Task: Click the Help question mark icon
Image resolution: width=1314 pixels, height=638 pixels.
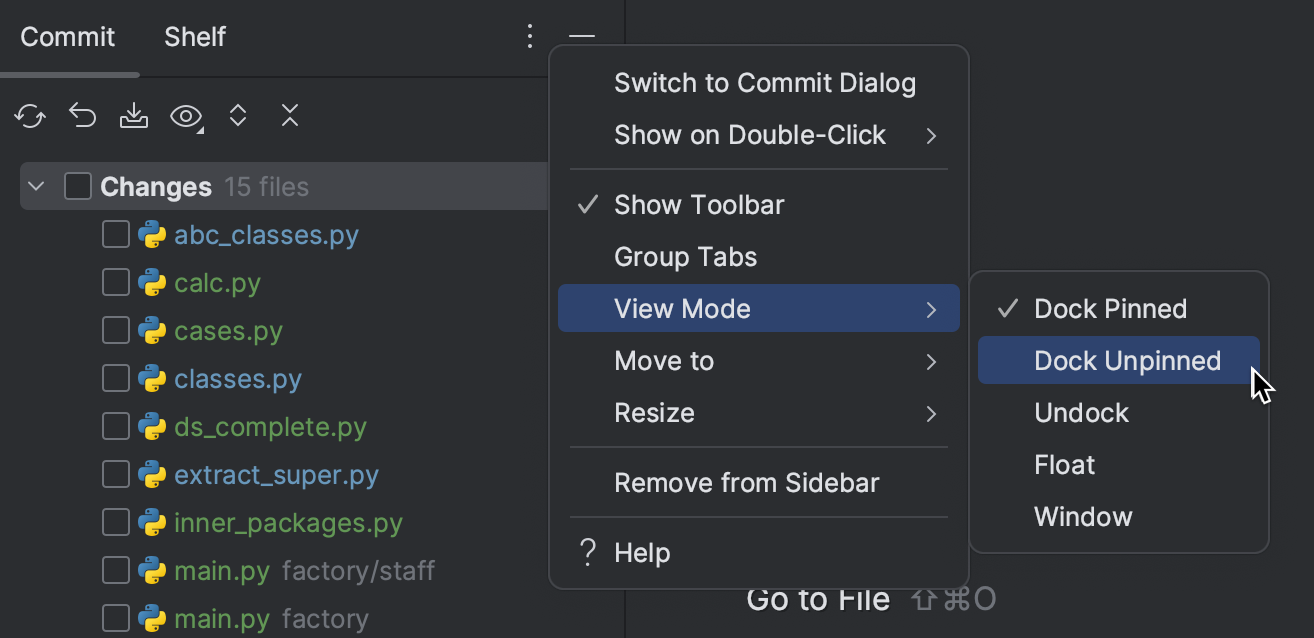Action: [x=586, y=552]
